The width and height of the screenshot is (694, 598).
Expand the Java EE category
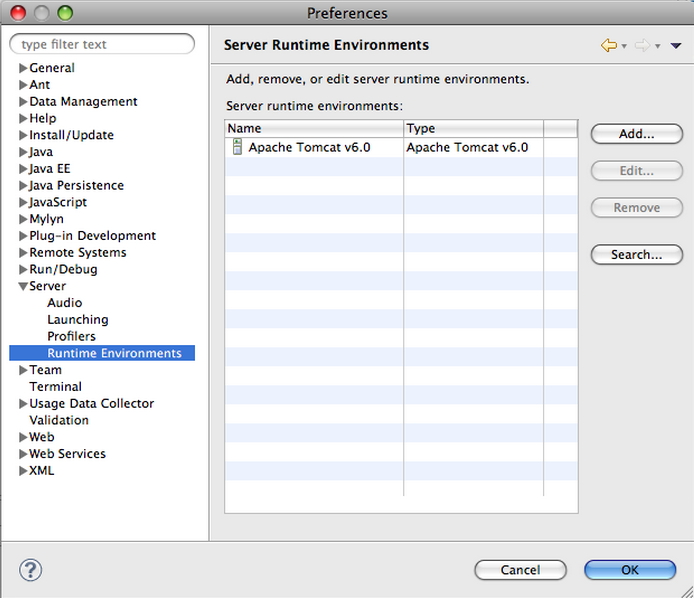[x=23, y=169]
